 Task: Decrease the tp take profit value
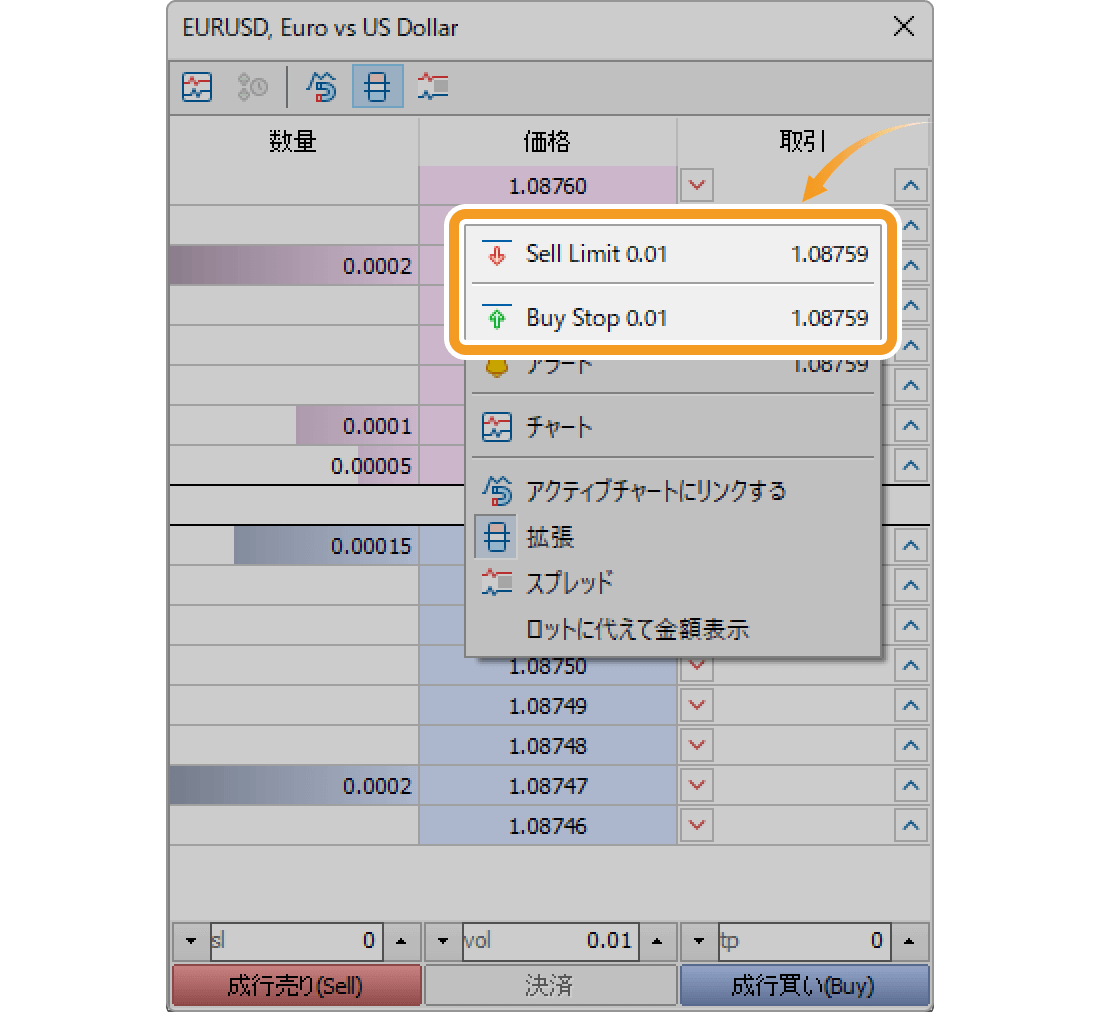pos(699,940)
